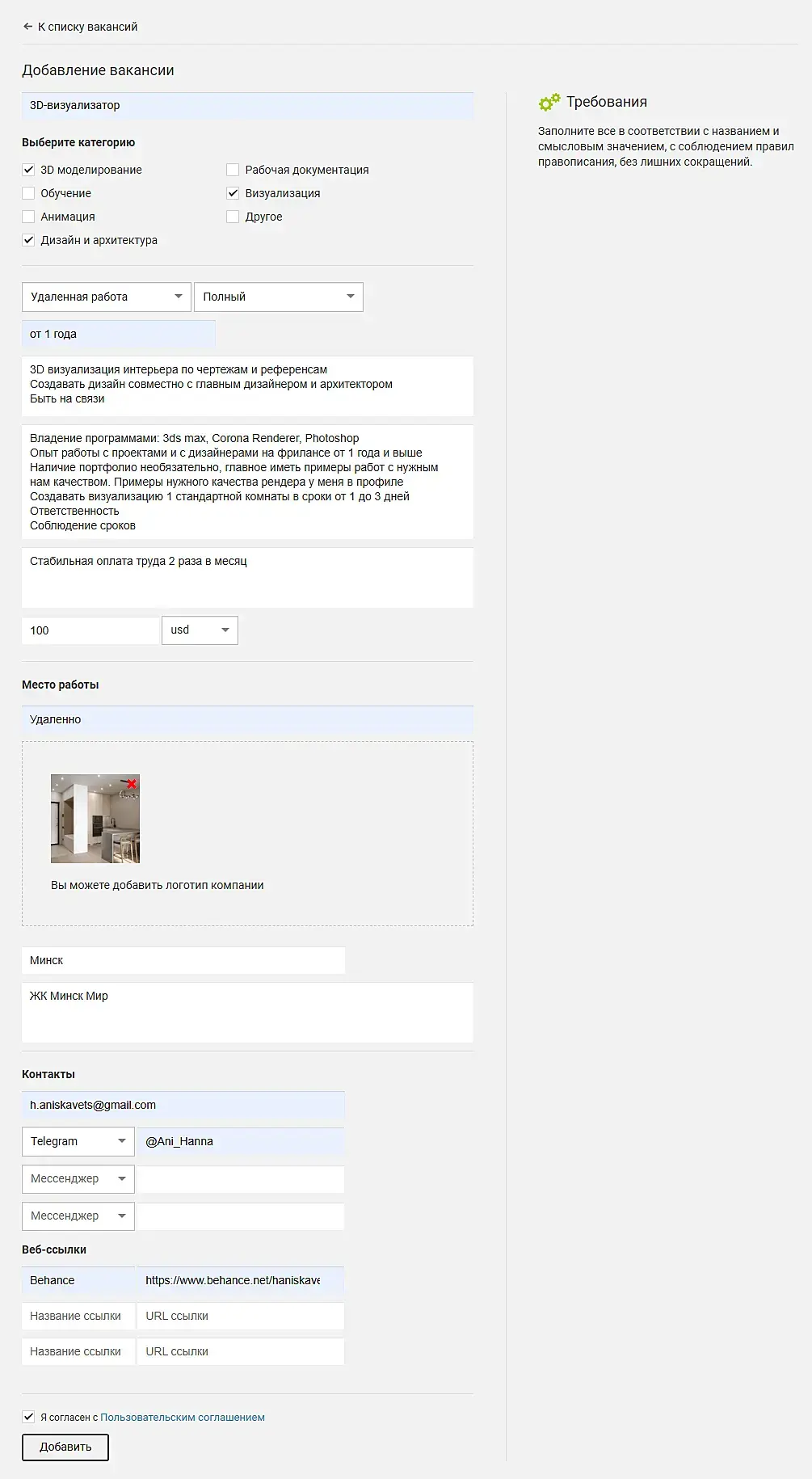Remove the uploaded logo via red cross

[132, 783]
